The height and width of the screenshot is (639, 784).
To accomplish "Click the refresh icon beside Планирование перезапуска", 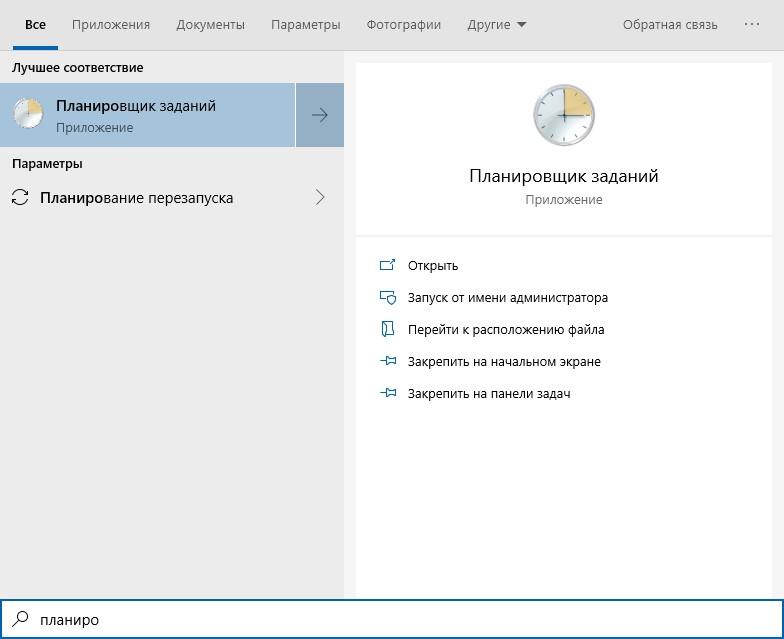I will click(20, 198).
